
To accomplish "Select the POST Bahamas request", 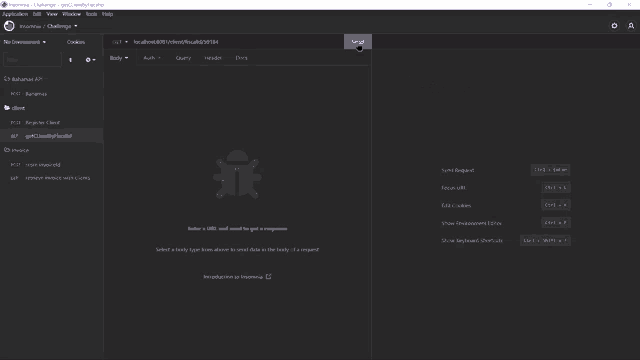I will click(51, 94).
